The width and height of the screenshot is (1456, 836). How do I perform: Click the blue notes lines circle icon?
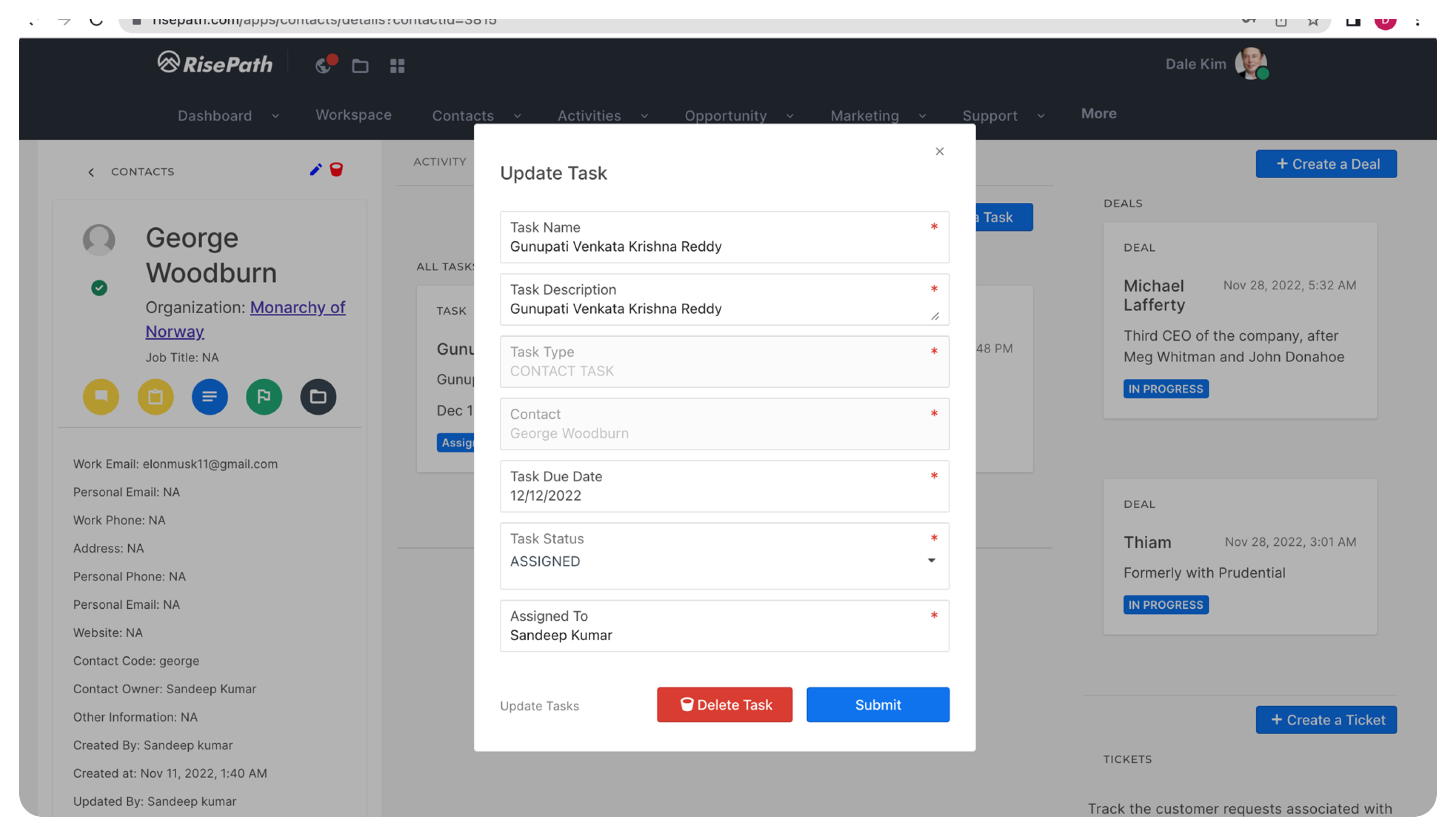[209, 397]
